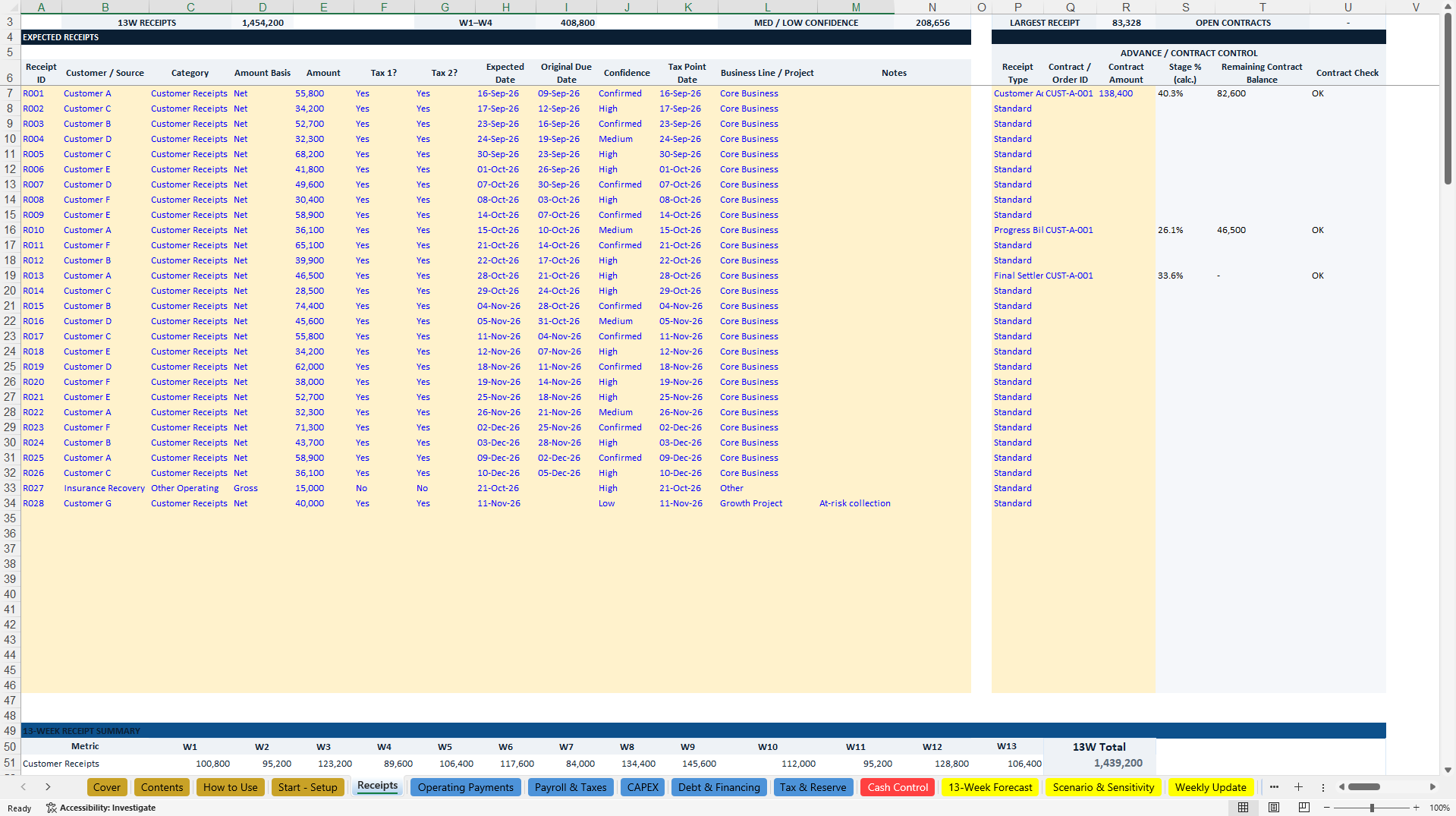Select the At-risk collection note cell
The image size is (1456, 816).
pos(855,503)
